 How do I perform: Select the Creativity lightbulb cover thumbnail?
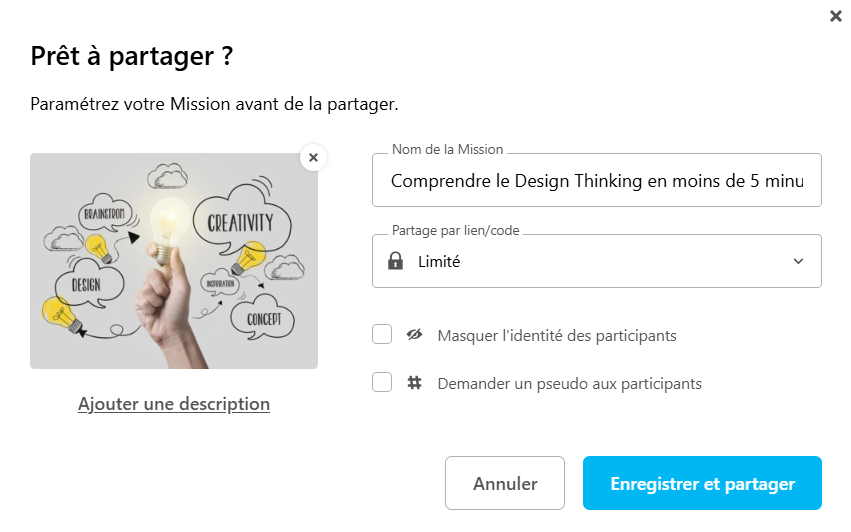pyautogui.click(x=174, y=261)
